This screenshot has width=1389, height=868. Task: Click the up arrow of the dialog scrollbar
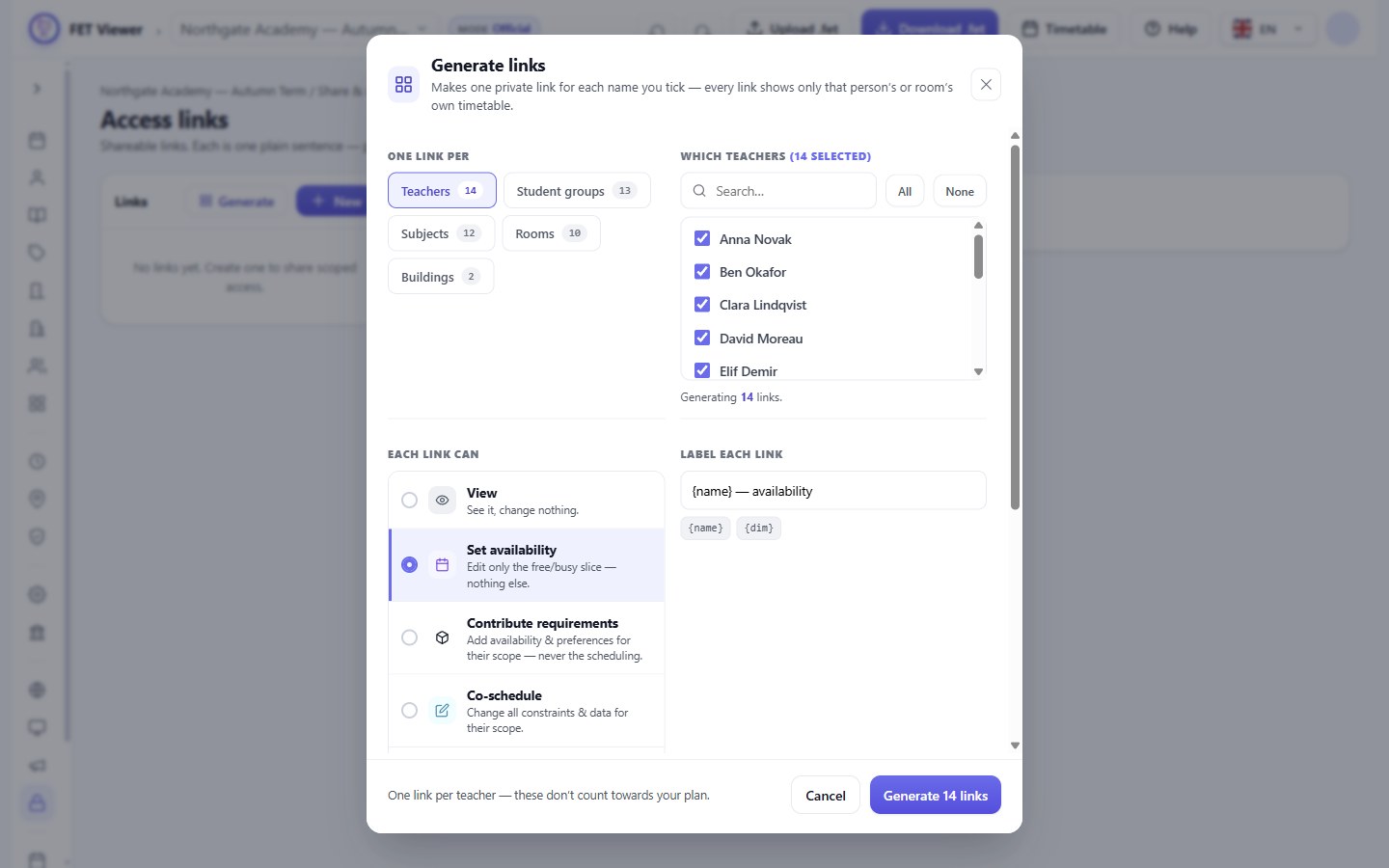(x=1015, y=136)
